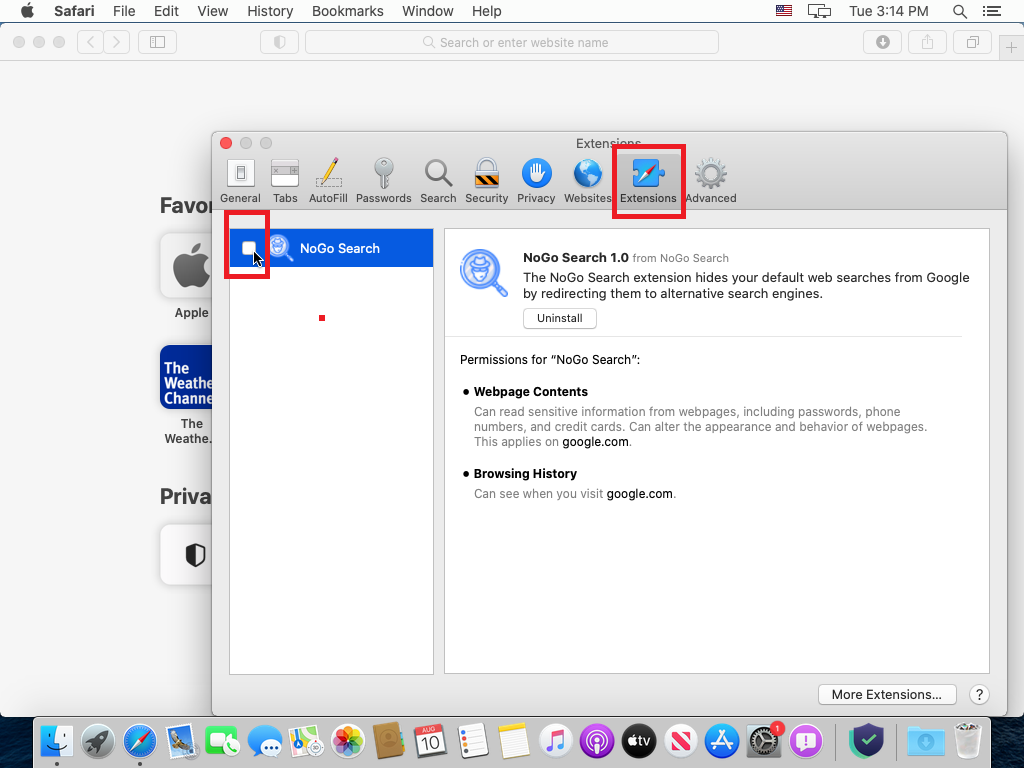The height and width of the screenshot is (768, 1024).
Task: Open Maps from the Dock
Action: (x=306, y=742)
